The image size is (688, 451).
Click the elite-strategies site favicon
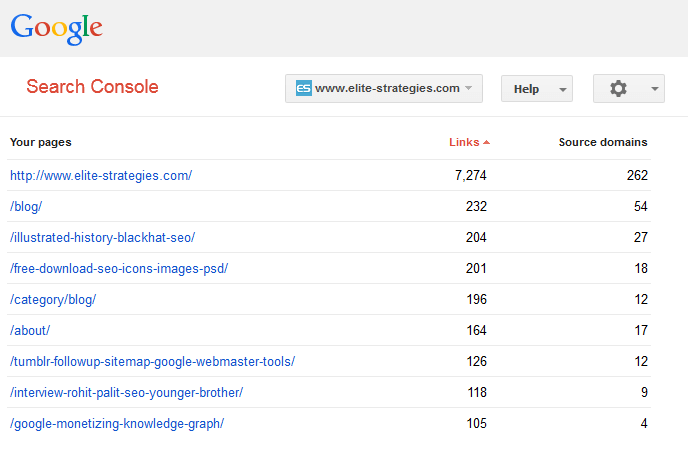(x=304, y=89)
